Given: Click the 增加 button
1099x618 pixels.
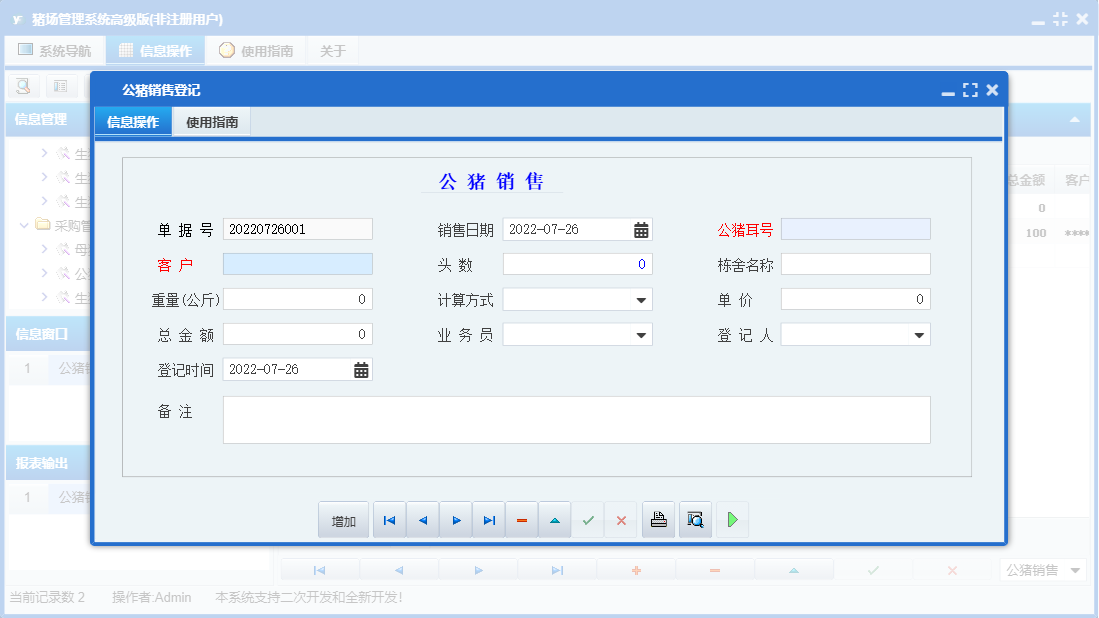Looking at the screenshot, I should click(x=343, y=519).
